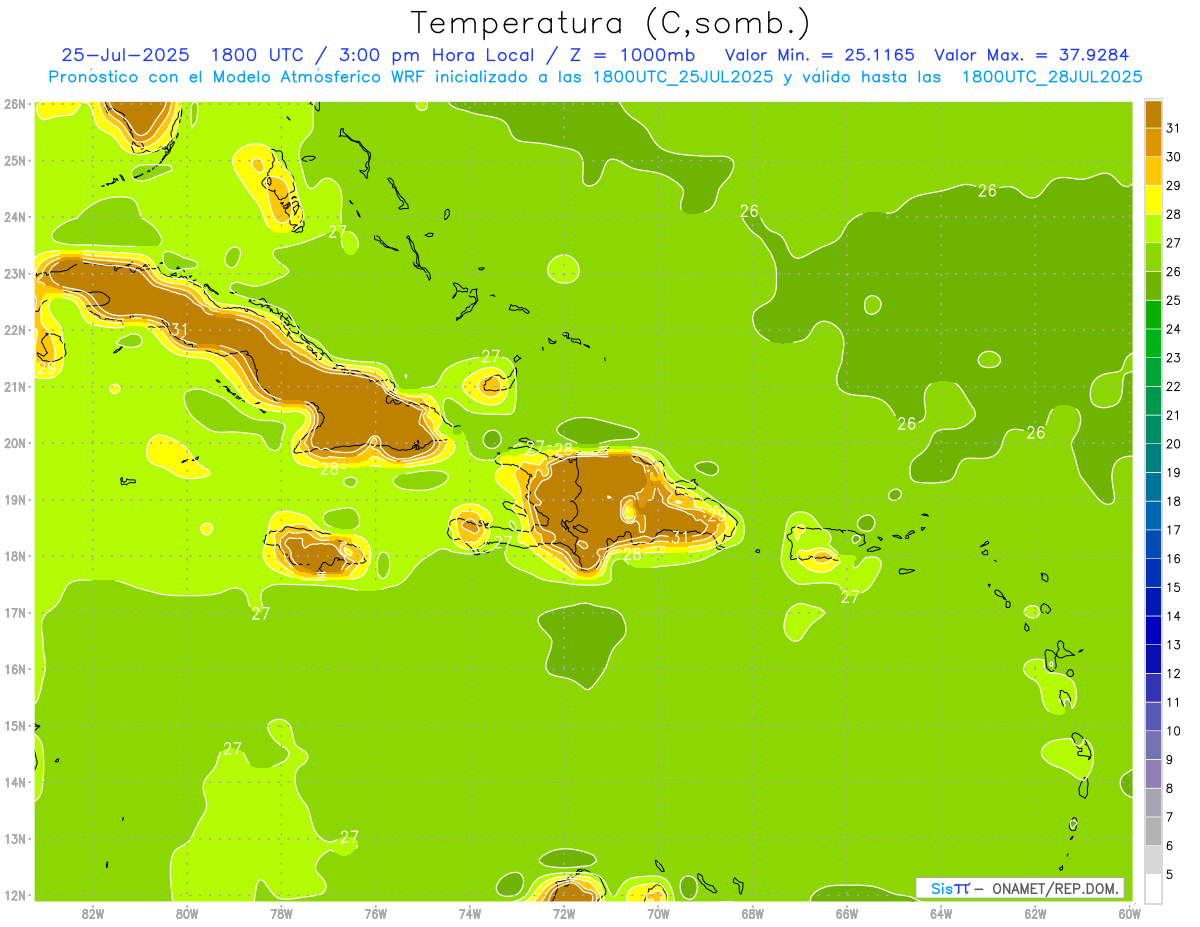Click the '76W' longitude axis label
The width and height of the screenshot is (1200, 927).
[x=376, y=913]
